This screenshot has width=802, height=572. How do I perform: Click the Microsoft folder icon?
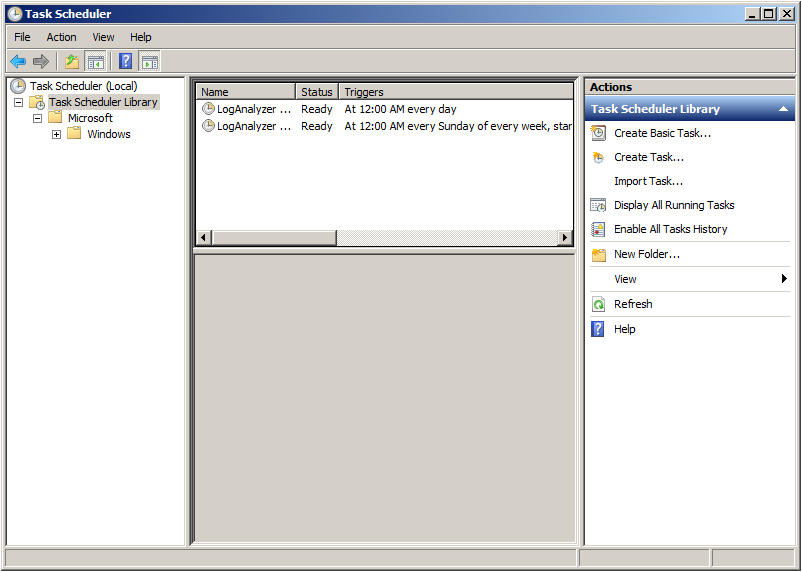tap(55, 118)
